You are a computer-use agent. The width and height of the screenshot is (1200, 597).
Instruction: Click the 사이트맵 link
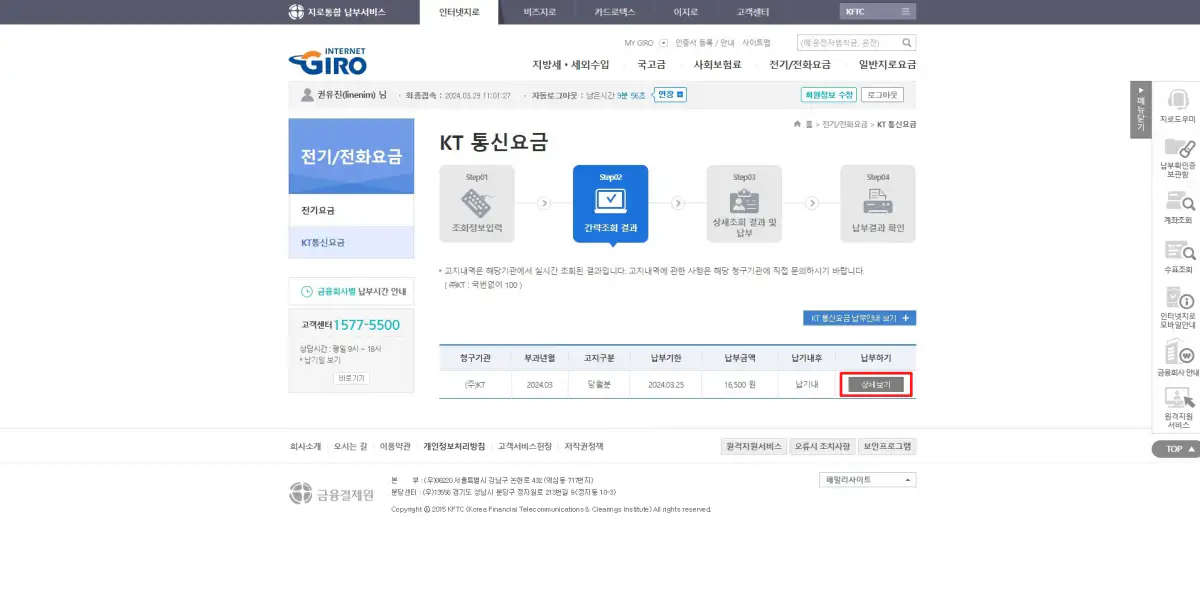[756, 43]
